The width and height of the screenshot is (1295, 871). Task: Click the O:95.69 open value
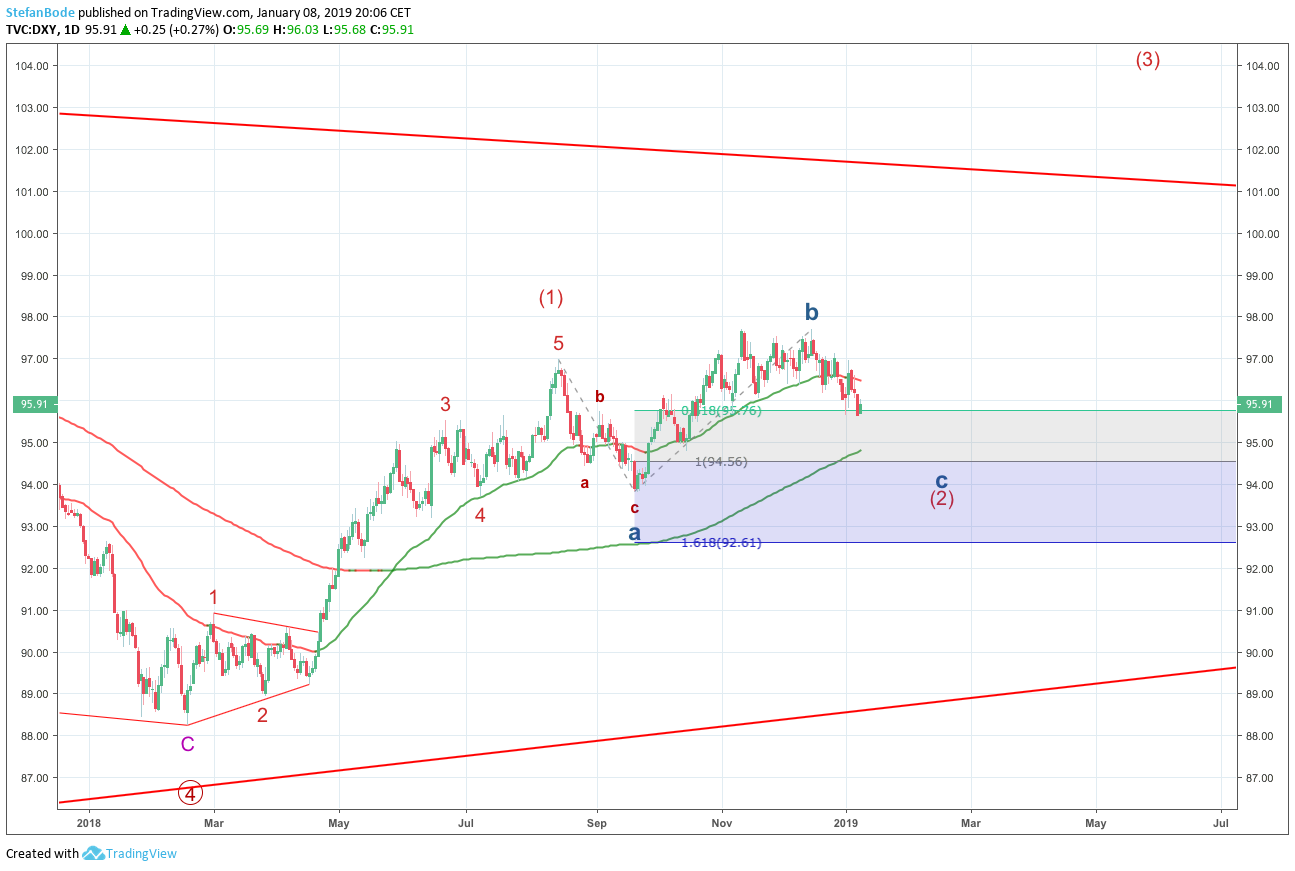[x=248, y=30]
